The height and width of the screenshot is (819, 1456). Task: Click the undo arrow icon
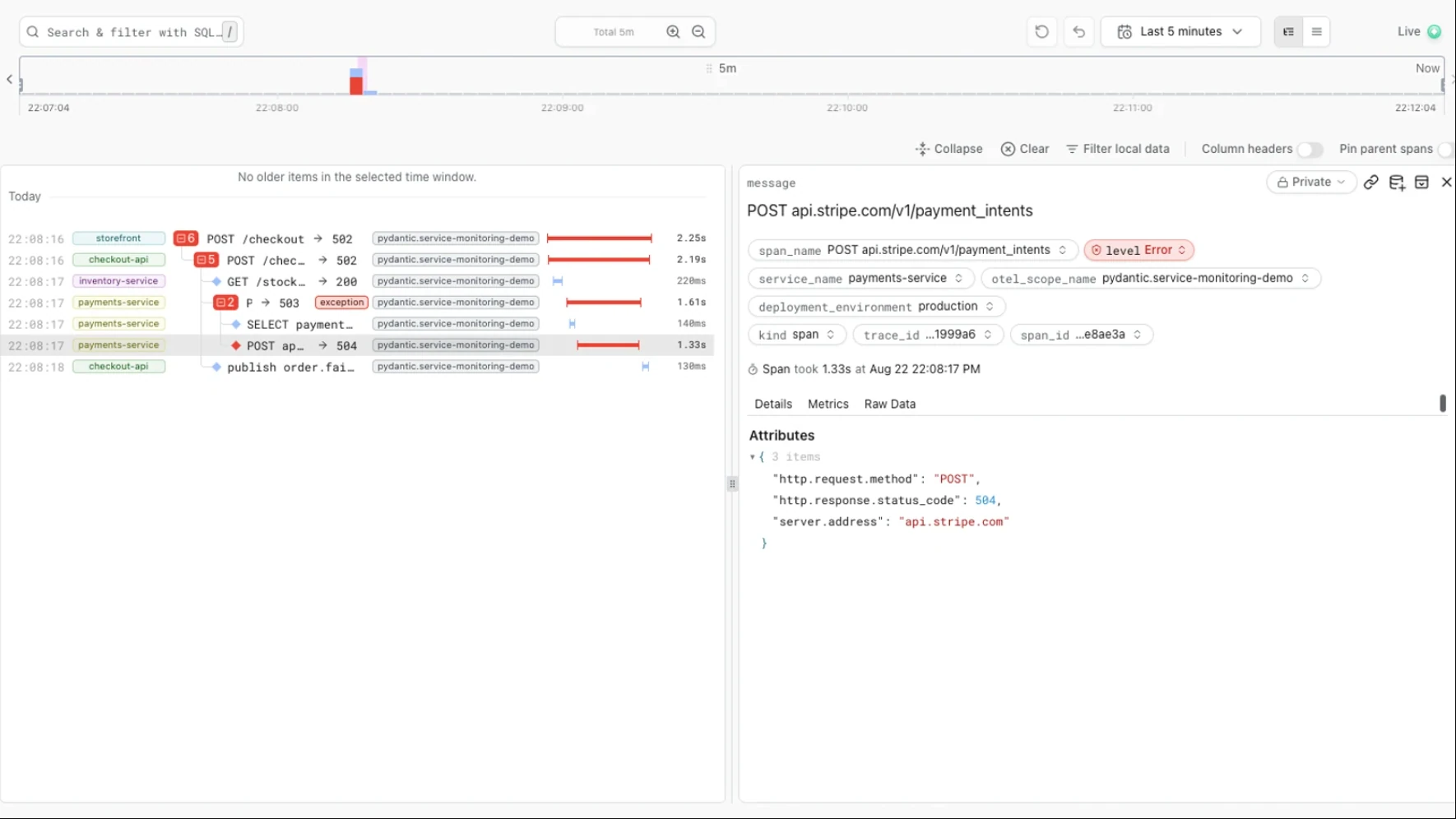[x=1078, y=32]
